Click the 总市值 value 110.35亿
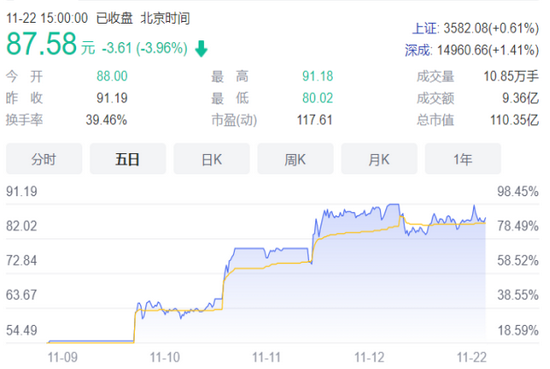 pos(514,120)
